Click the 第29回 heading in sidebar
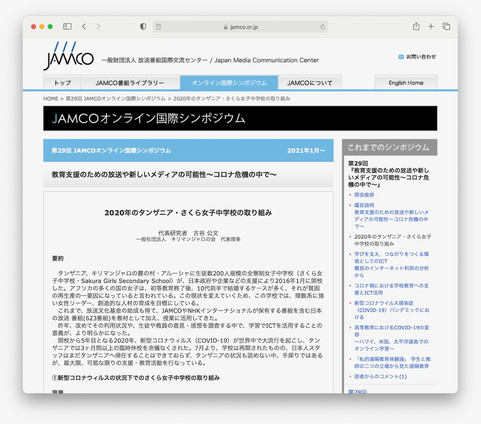The height and width of the screenshot is (424, 481). [358, 163]
